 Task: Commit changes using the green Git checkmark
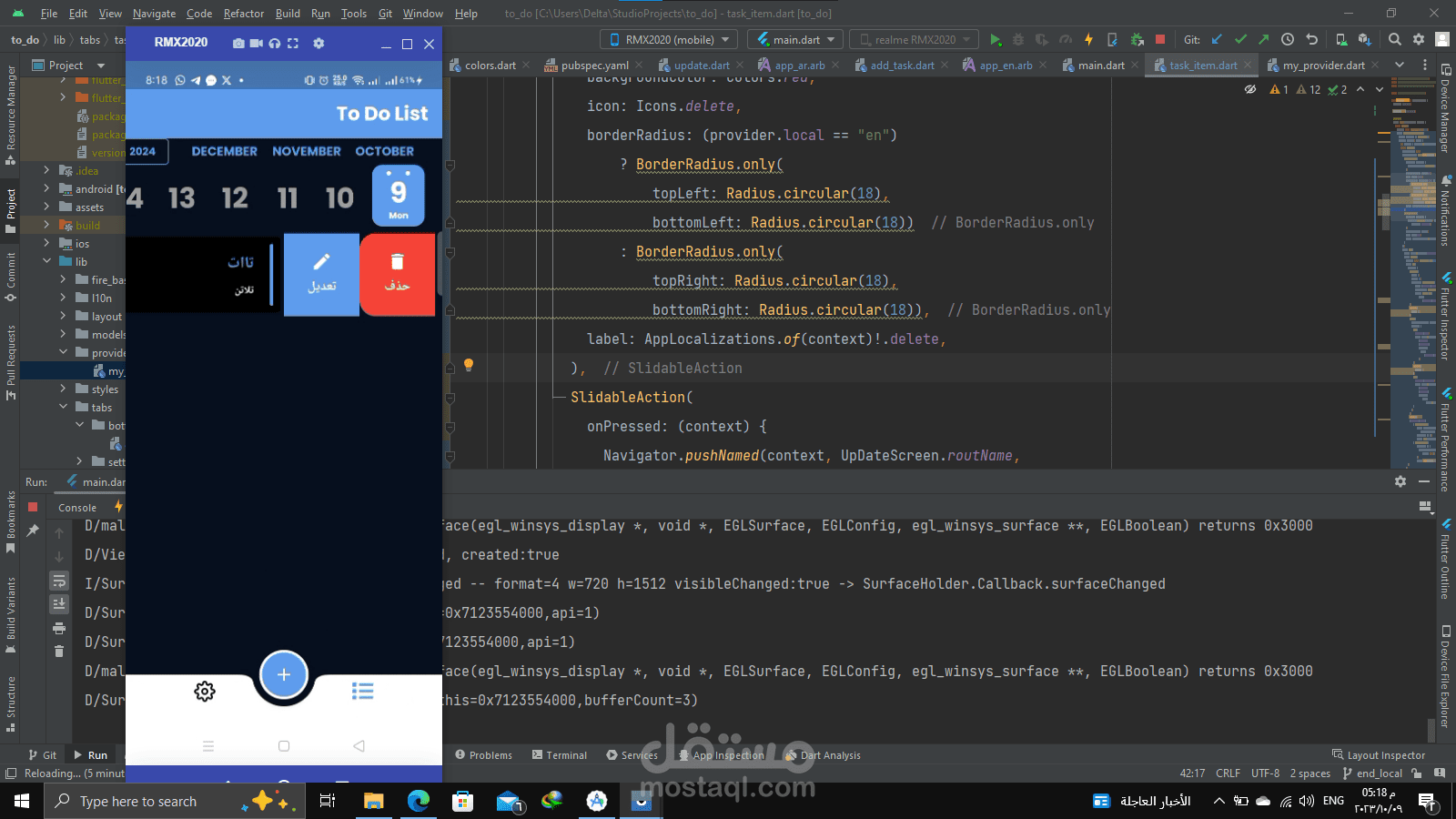click(1240, 39)
